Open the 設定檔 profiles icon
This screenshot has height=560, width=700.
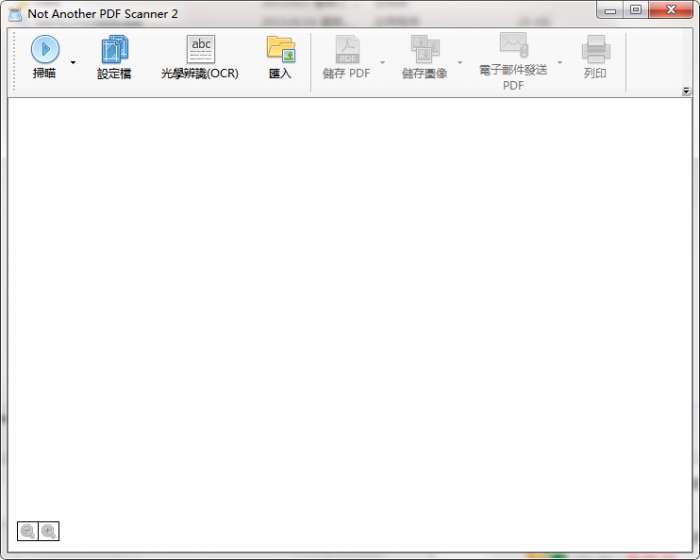[114, 50]
